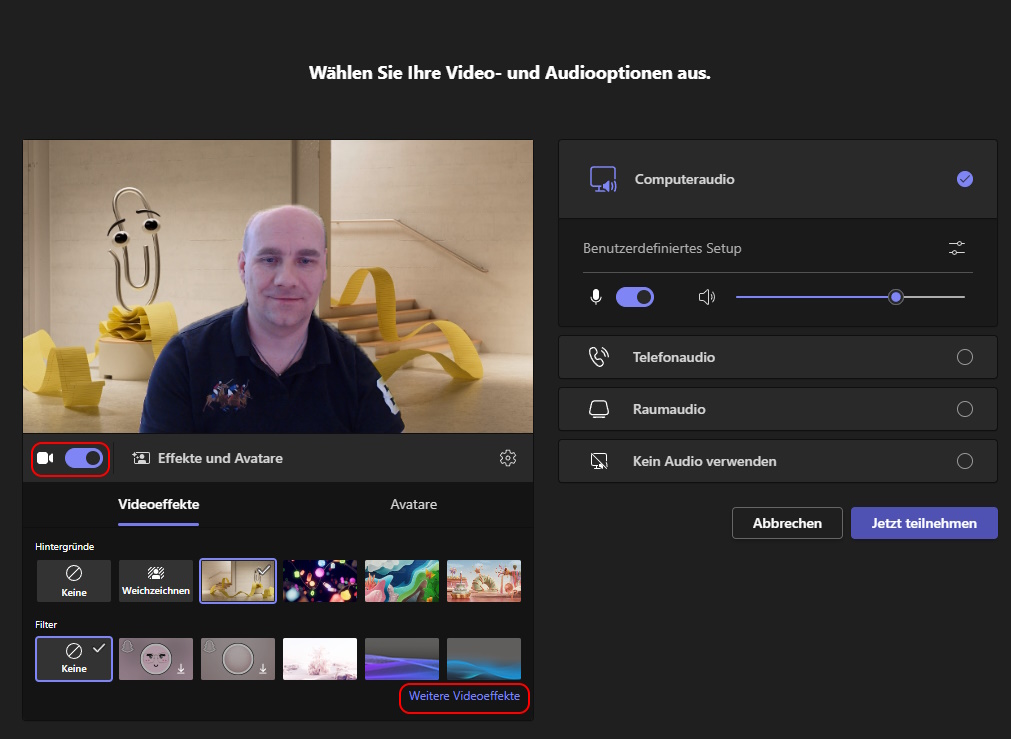Image resolution: width=1011 pixels, height=739 pixels.
Task: Apply the white misty filter
Action: pyautogui.click(x=320, y=659)
